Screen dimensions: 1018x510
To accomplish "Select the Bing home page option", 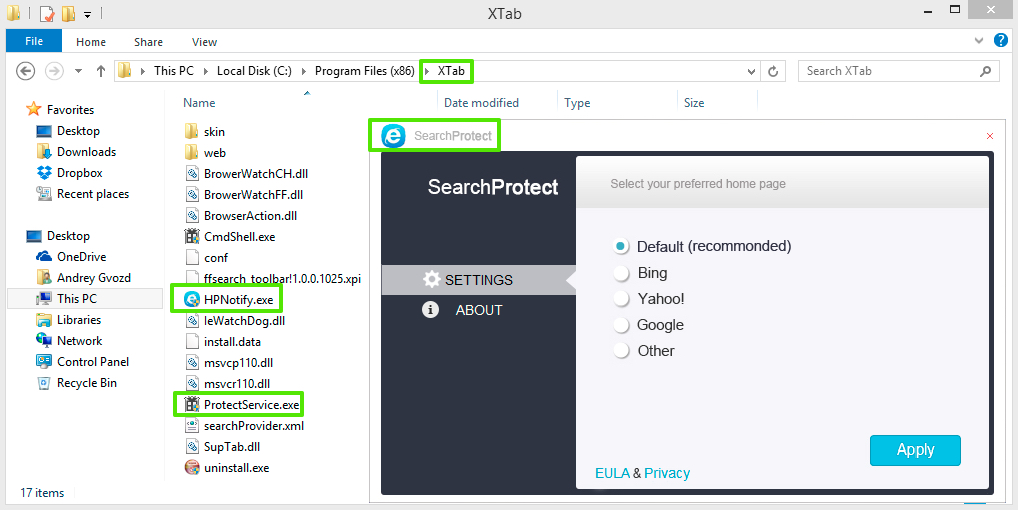I will pos(621,273).
